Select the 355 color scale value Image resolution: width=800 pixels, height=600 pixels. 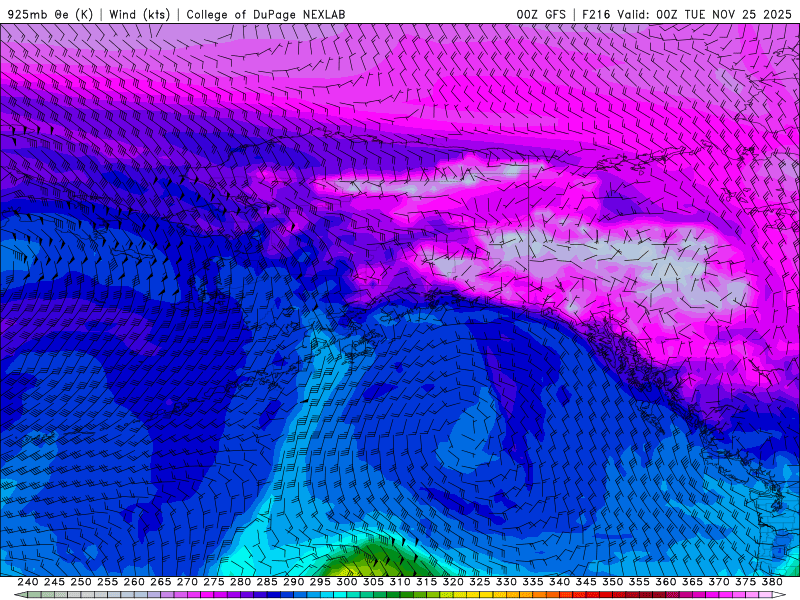(639, 582)
